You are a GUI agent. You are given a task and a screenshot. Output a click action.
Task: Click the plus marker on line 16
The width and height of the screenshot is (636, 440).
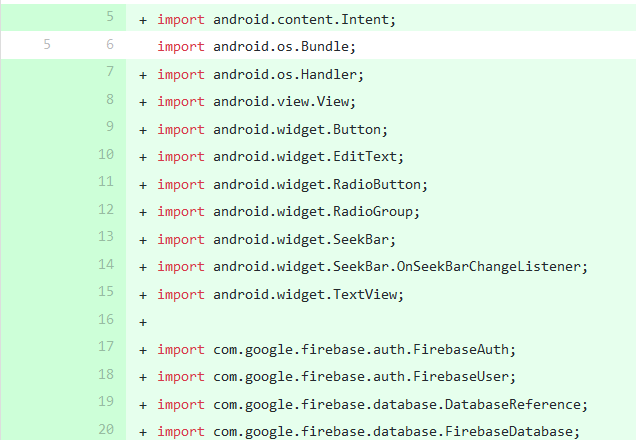143,322
